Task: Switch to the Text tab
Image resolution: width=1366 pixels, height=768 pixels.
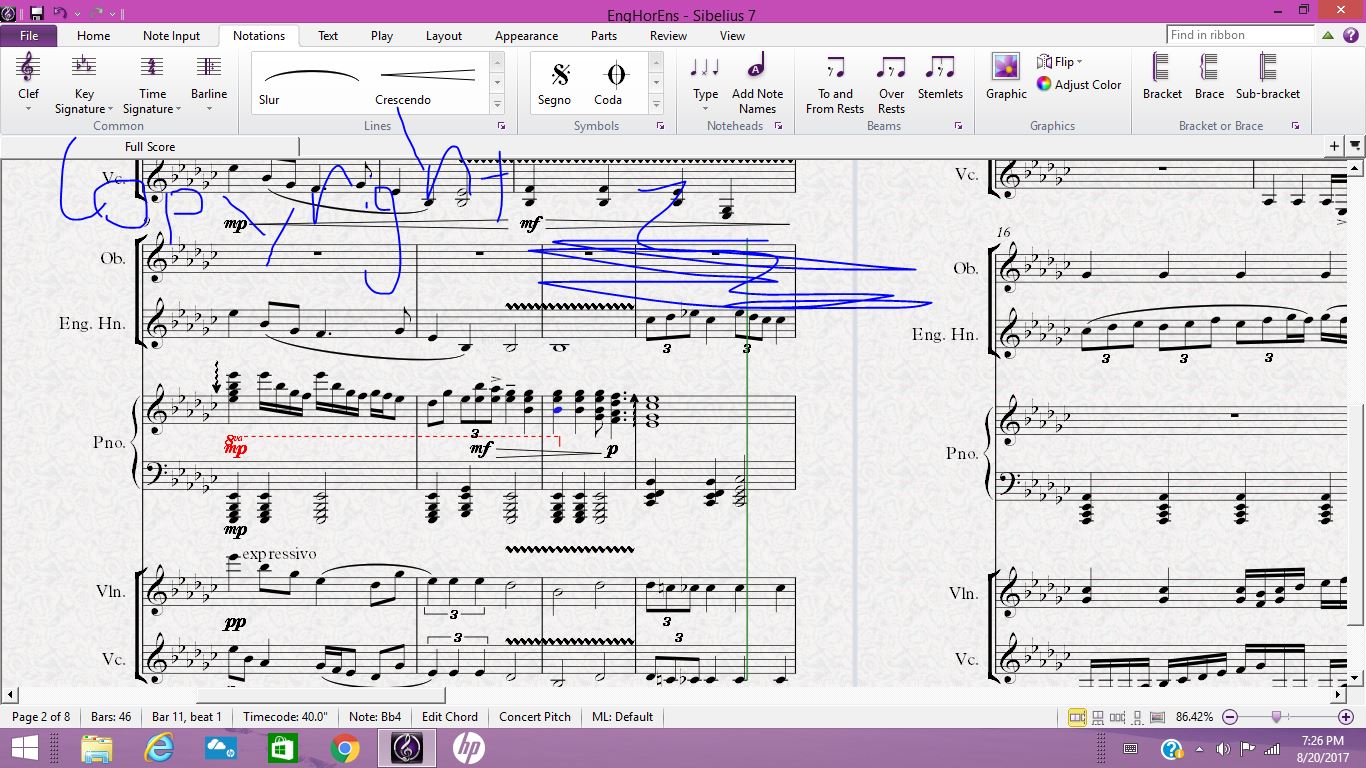Action: 328,35
